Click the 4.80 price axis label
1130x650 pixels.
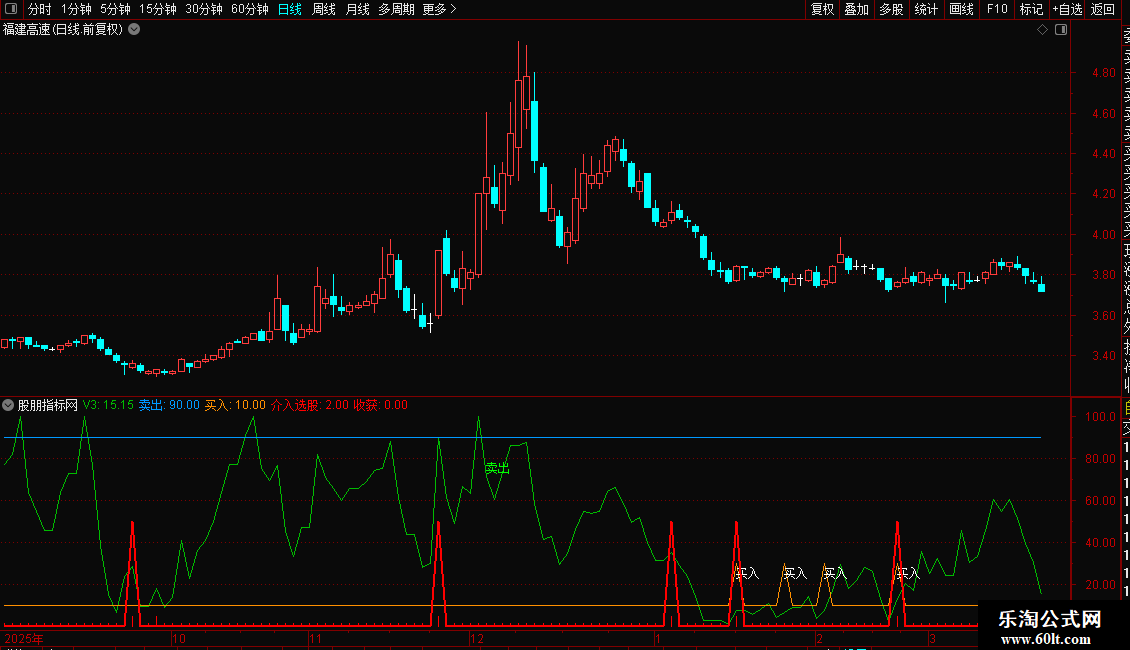click(1104, 73)
